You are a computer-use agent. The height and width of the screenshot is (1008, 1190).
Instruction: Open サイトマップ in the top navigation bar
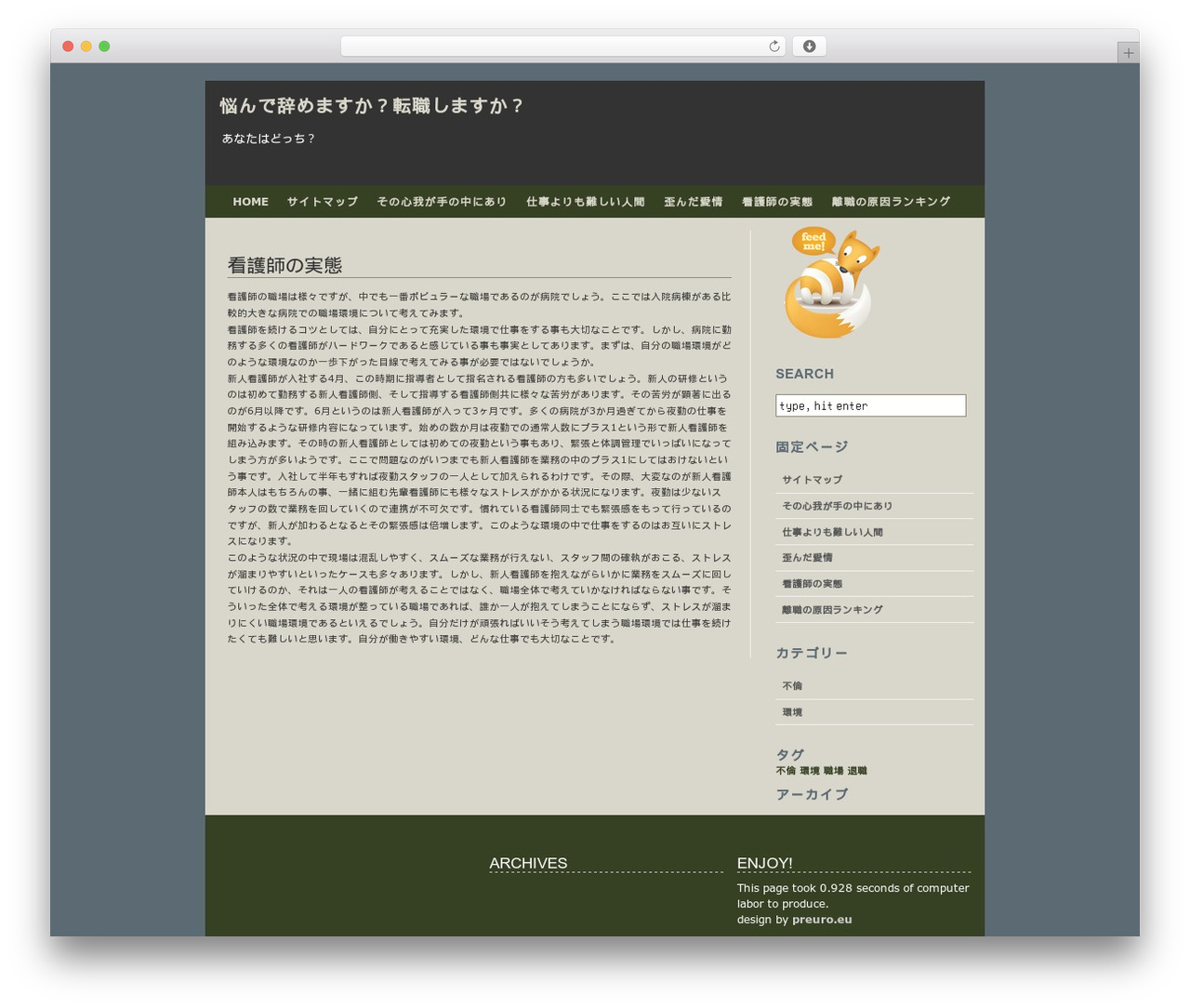323,202
